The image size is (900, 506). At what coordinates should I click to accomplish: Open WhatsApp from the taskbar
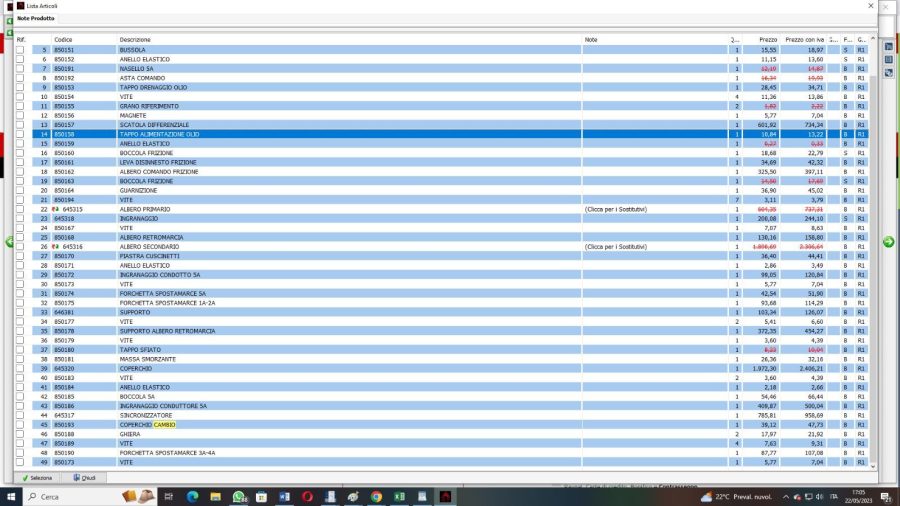239,496
